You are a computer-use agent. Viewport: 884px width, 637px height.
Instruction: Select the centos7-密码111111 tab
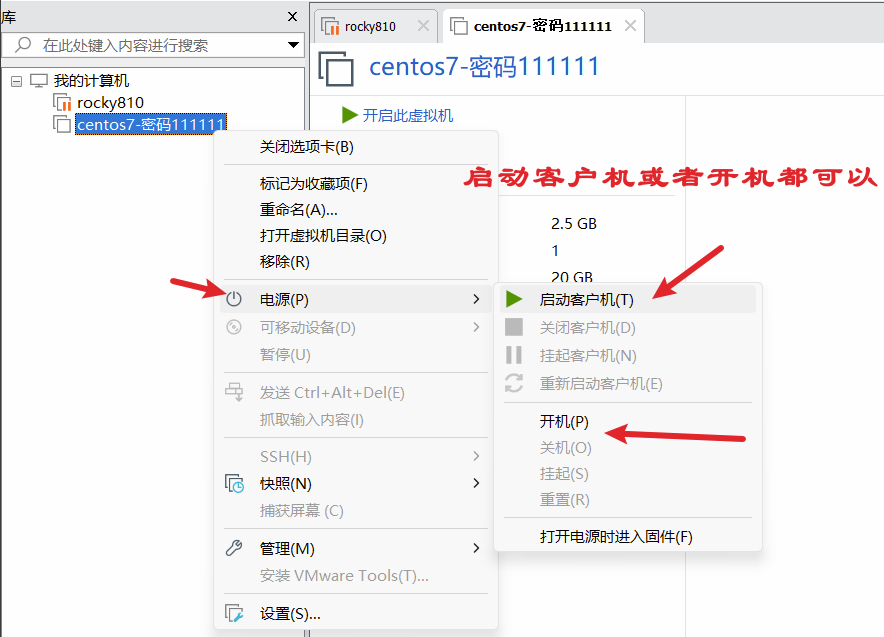[x=543, y=26]
